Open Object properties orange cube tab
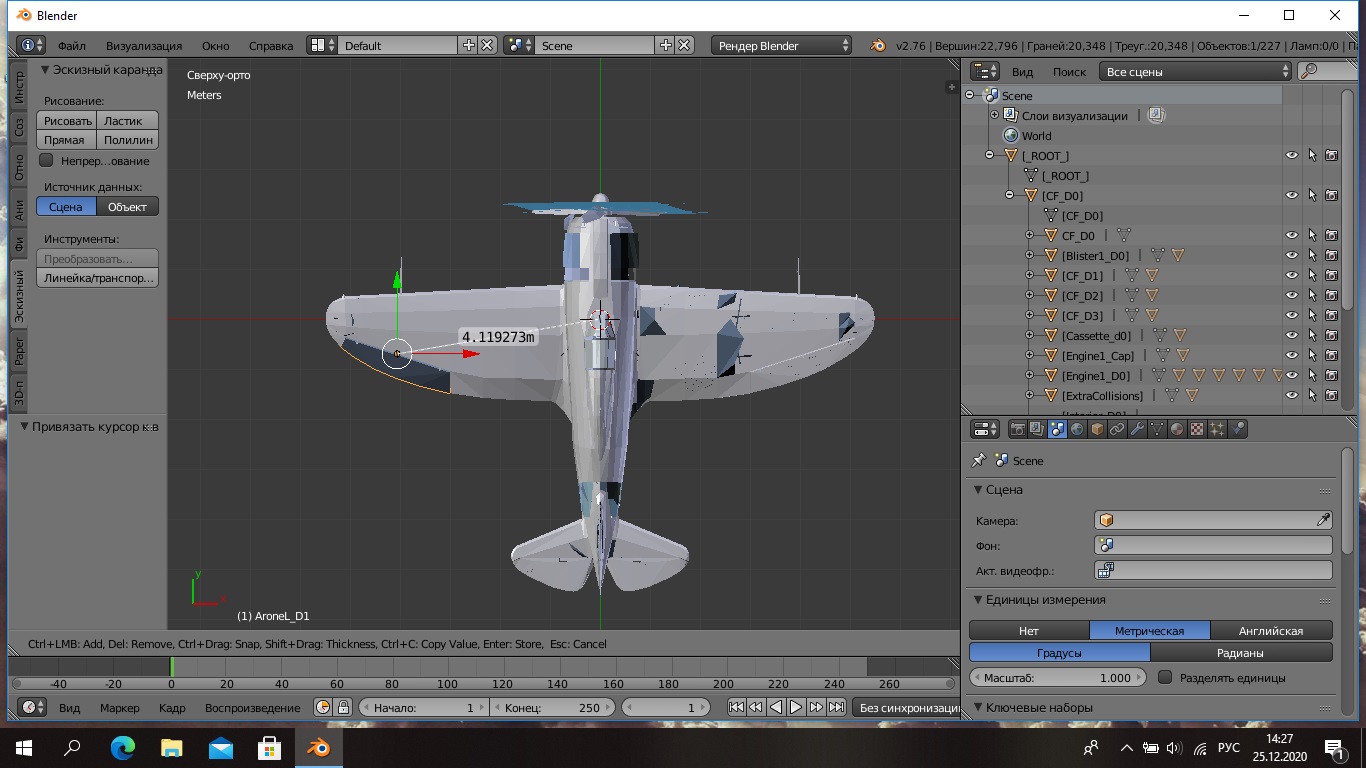 click(1097, 430)
